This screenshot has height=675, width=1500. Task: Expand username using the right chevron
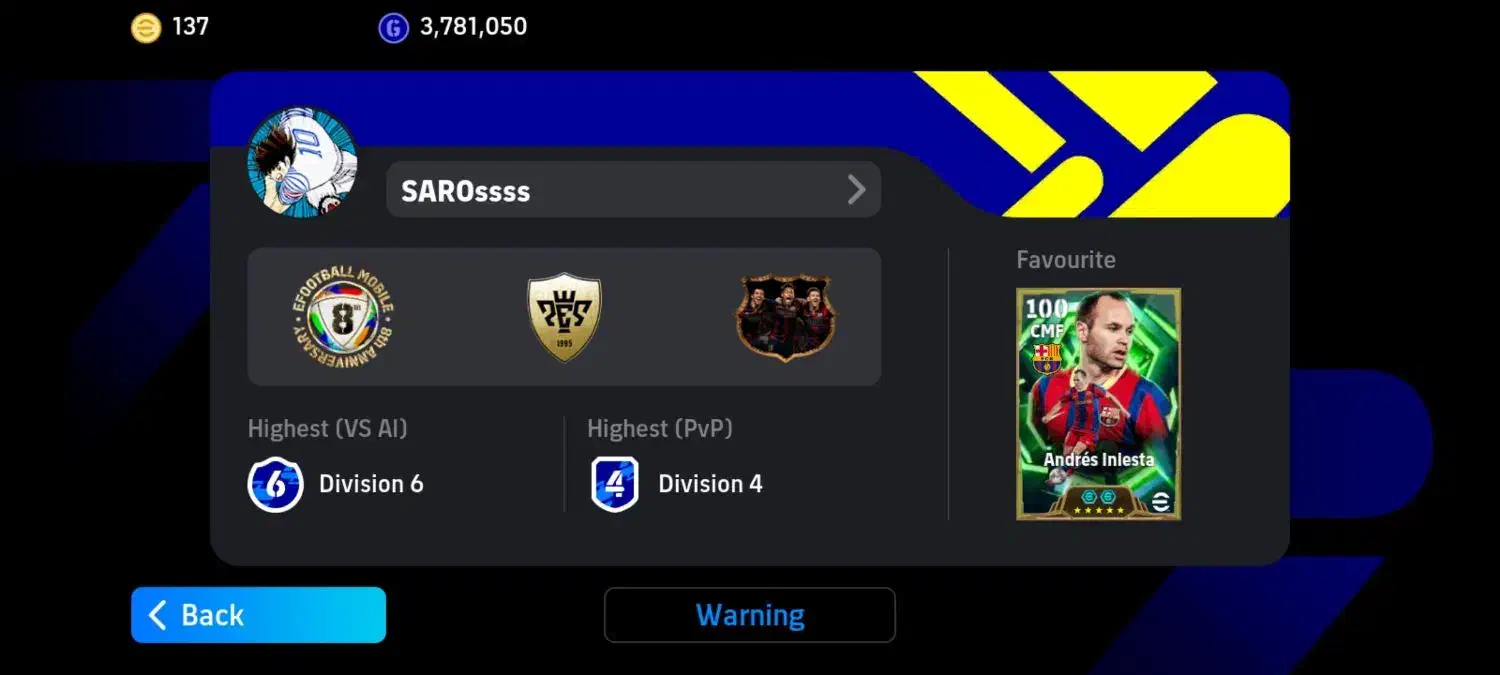click(856, 190)
